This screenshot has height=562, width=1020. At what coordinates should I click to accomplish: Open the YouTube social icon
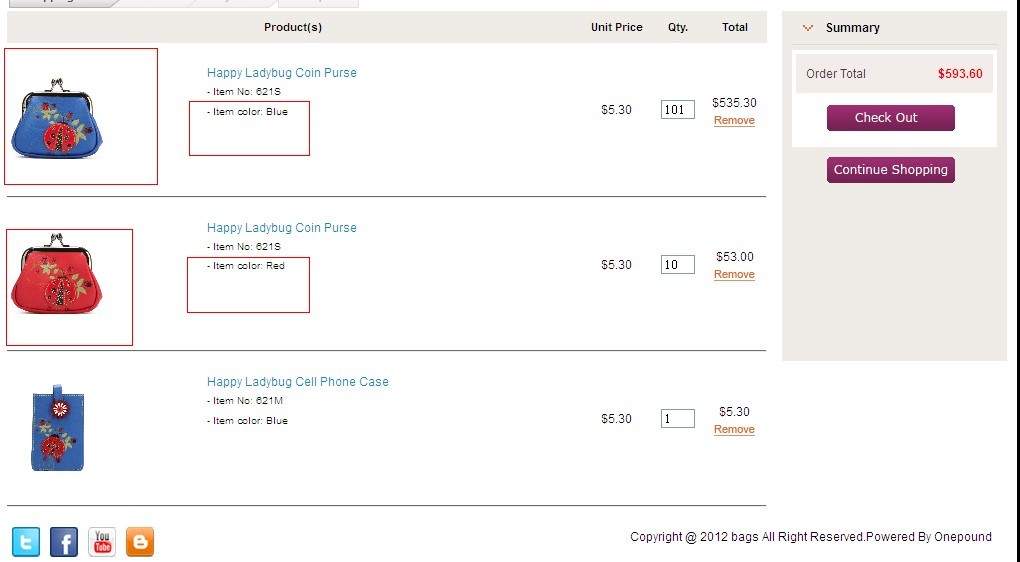coord(102,542)
